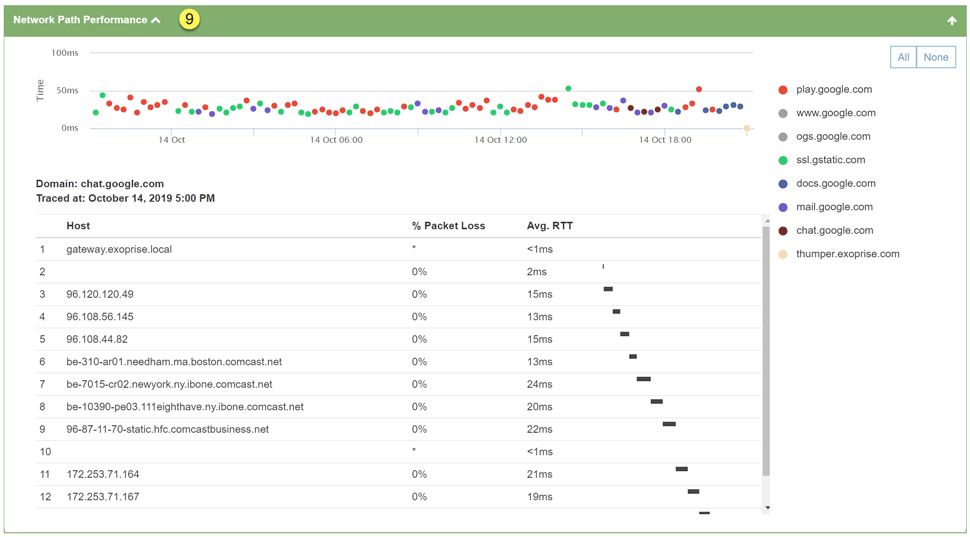Click the 14 Oct 12:00 axis label
Viewport: 970px width, 537px height.
click(x=500, y=140)
